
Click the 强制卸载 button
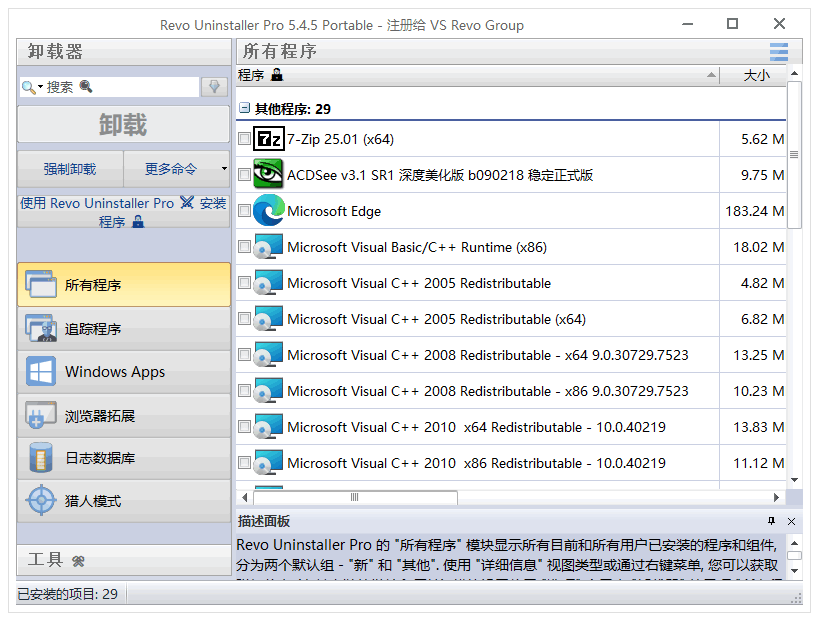(x=70, y=169)
